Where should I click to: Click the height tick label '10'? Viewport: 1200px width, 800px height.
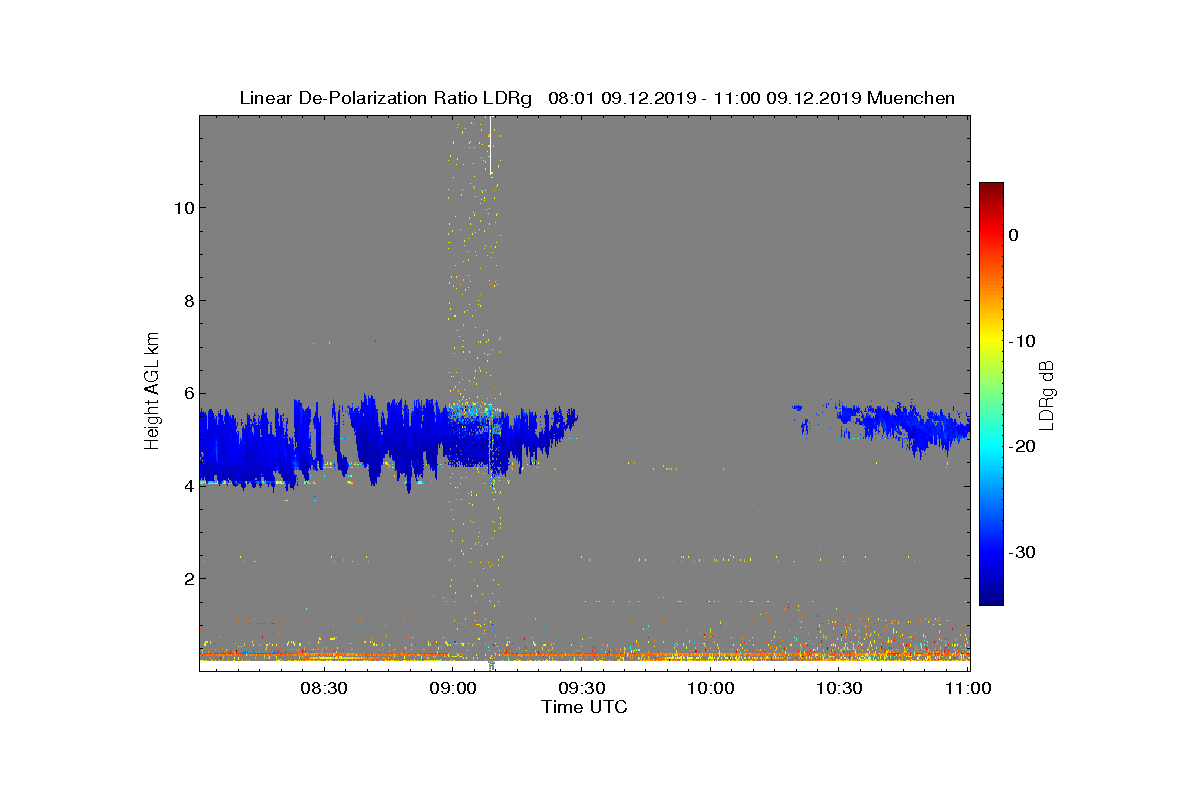[x=183, y=208]
